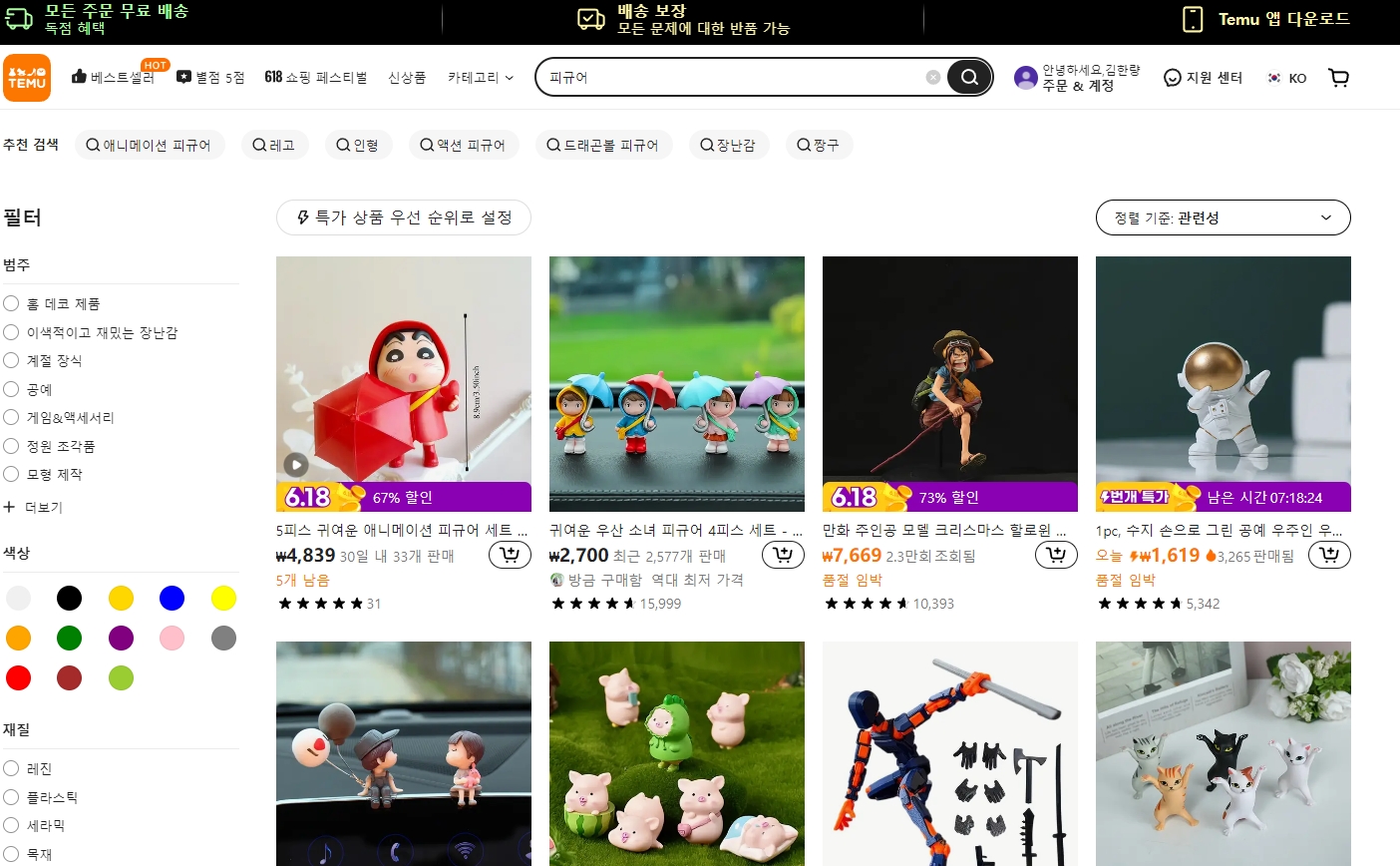Search suggested term 장난감
Viewport: 1400px width, 866px height.
pos(728,146)
